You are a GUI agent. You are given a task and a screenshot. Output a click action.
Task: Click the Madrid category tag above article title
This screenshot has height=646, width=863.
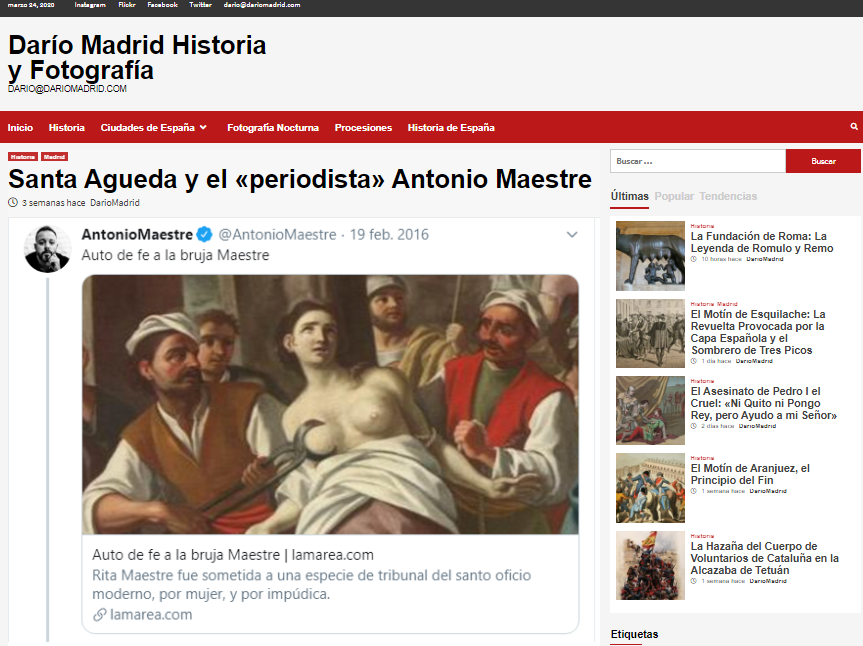click(x=54, y=157)
